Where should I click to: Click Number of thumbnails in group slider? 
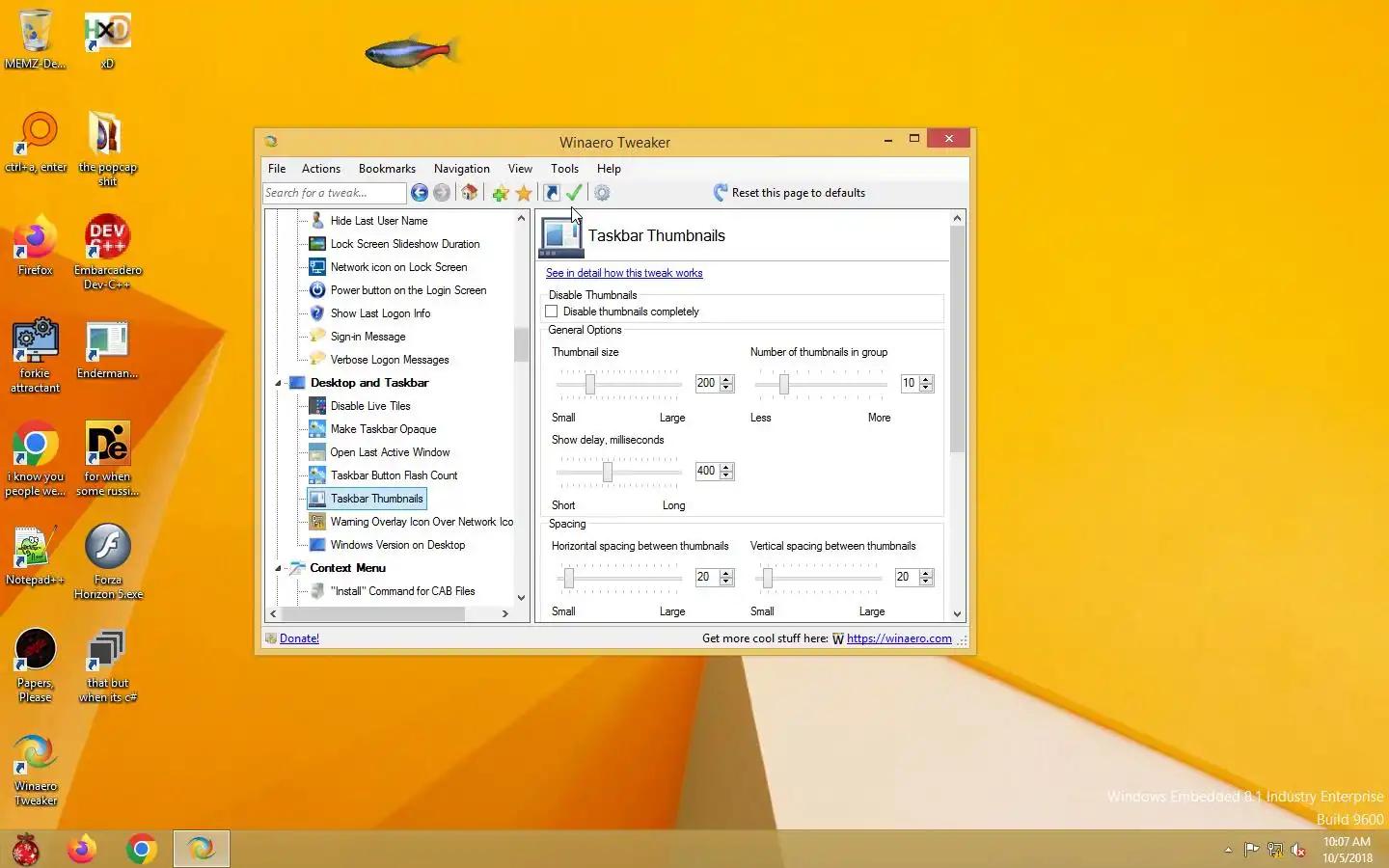click(x=821, y=385)
